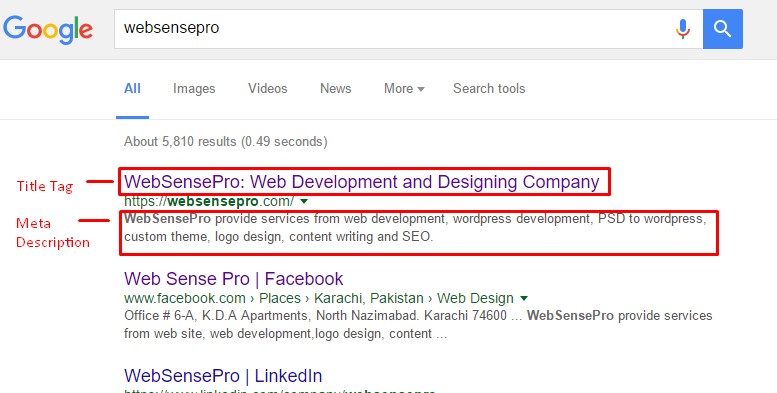
Task: Open the WebSensePro Web Development result link
Action: click(x=362, y=182)
